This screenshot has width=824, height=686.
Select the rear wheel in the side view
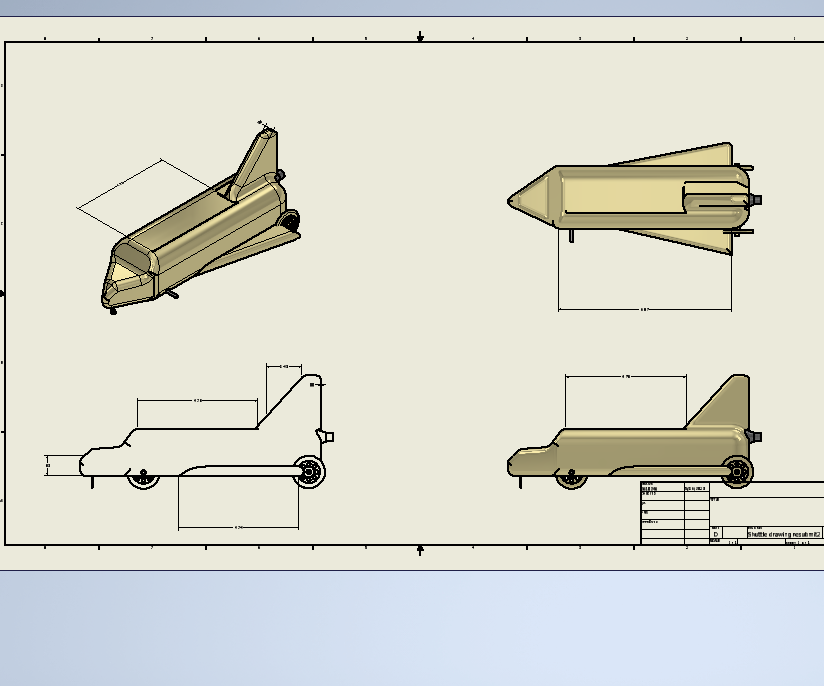click(310, 470)
